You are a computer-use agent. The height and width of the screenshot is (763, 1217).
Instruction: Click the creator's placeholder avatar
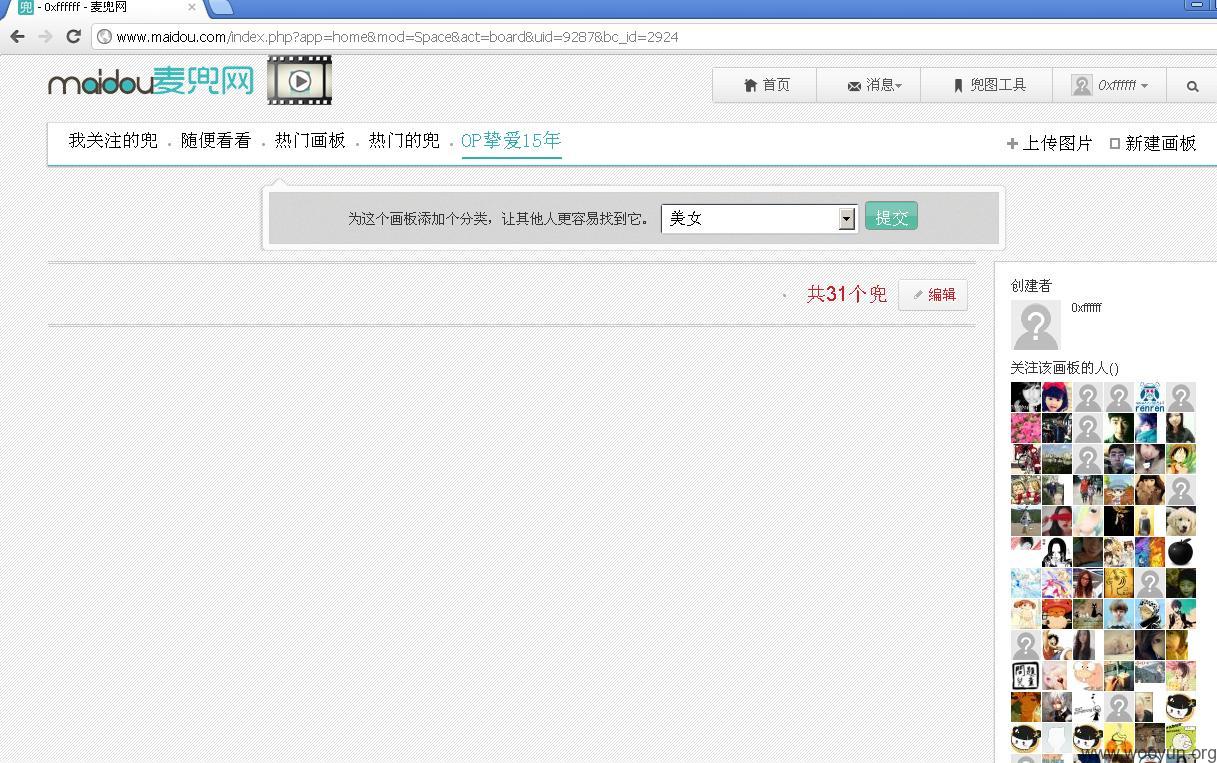point(1036,325)
